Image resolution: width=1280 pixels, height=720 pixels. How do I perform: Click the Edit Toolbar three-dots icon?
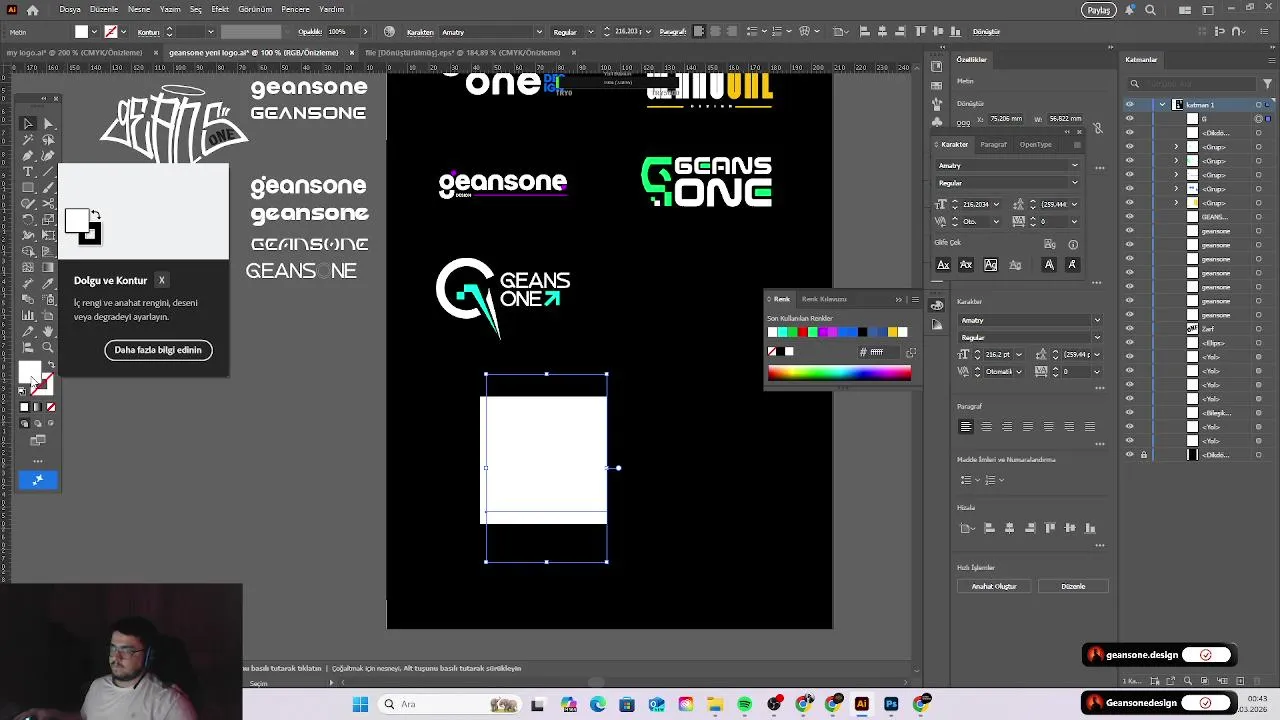(x=38, y=461)
